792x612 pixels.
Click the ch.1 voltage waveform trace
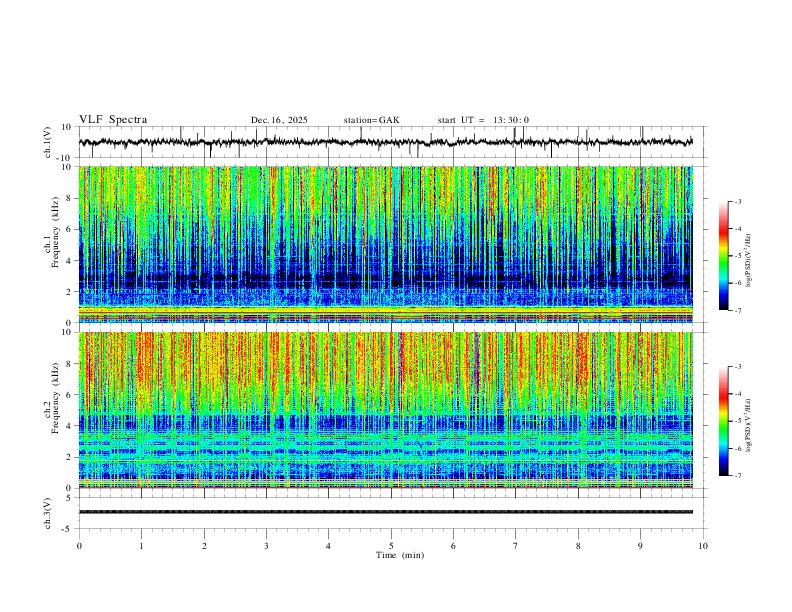click(385, 142)
